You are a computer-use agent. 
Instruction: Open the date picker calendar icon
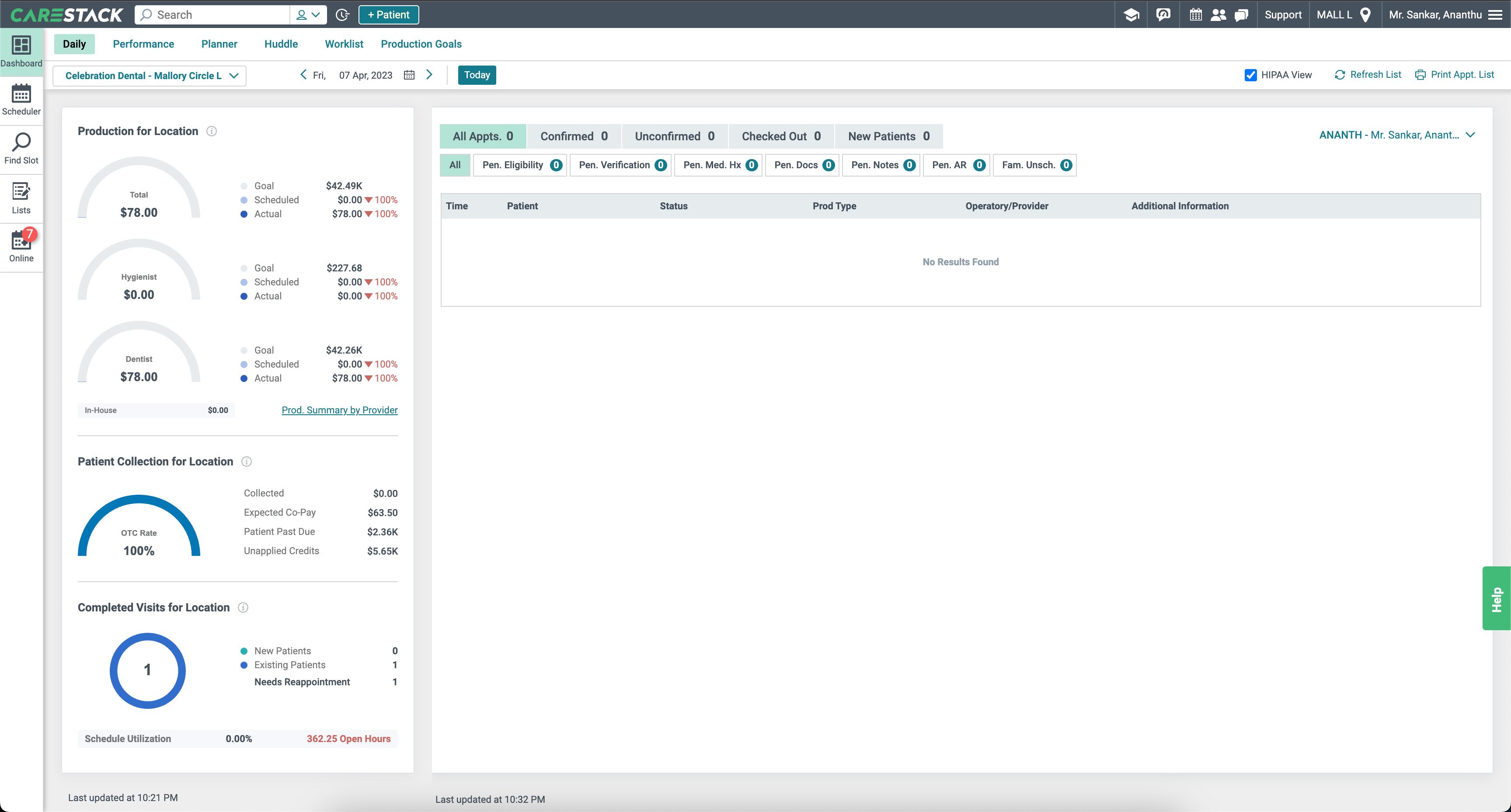pyautogui.click(x=409, y=75)
